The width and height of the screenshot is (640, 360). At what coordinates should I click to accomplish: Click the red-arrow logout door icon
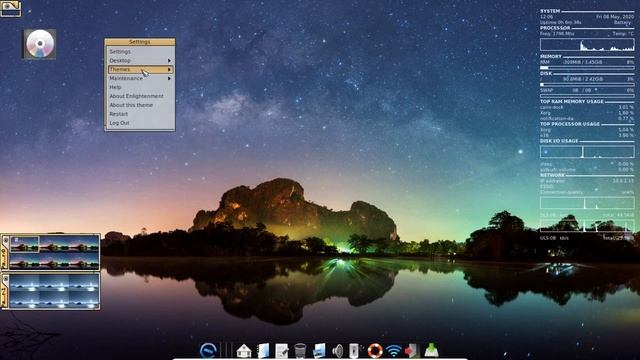[x=411, y=351]
